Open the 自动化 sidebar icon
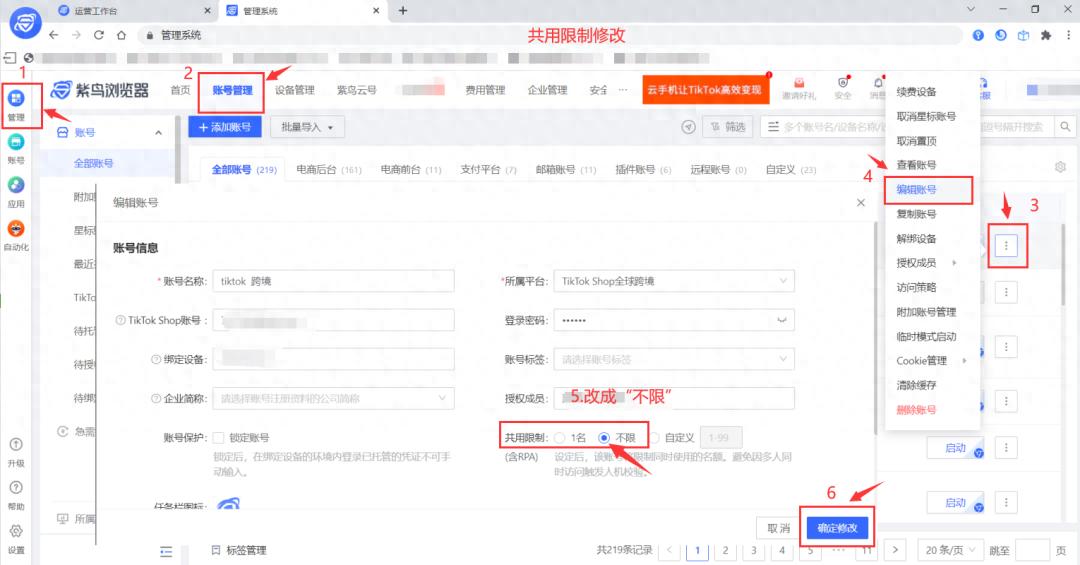The height and width of the screenshot is (565, 1080). 16,229
